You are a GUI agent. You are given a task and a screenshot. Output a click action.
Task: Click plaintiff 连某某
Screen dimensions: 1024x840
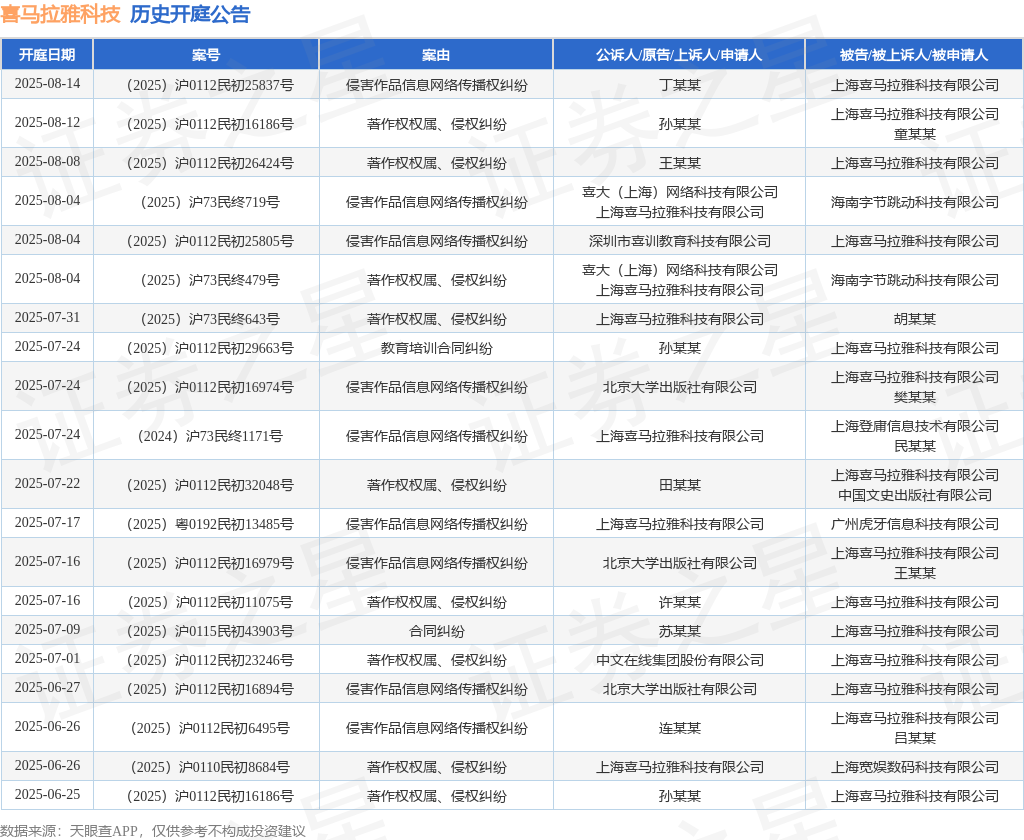[x=679, y=728]
